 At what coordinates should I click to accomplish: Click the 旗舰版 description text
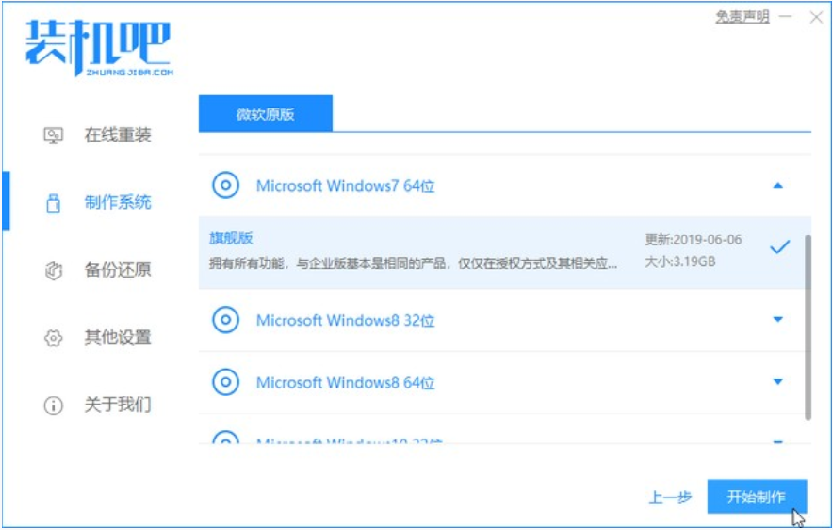click(413, 263)
